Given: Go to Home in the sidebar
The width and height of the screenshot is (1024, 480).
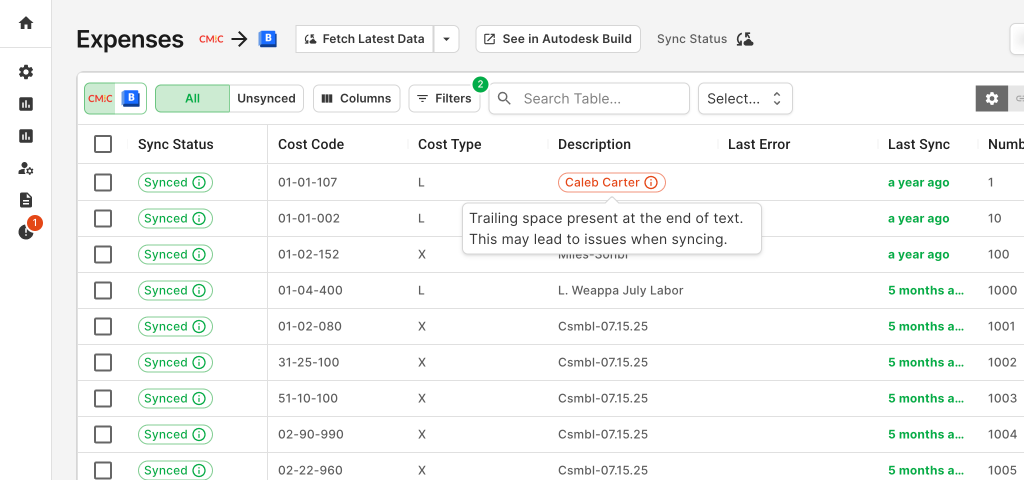Looking at the screenshot, I should pos(26,23).
